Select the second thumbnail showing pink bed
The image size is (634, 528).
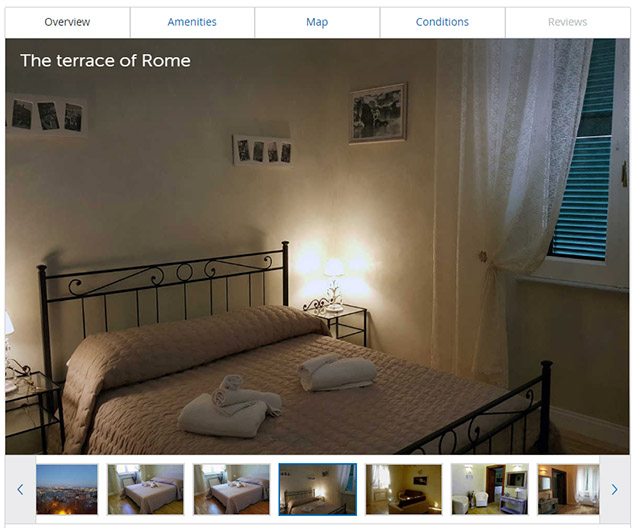click(x=146, y=489)
